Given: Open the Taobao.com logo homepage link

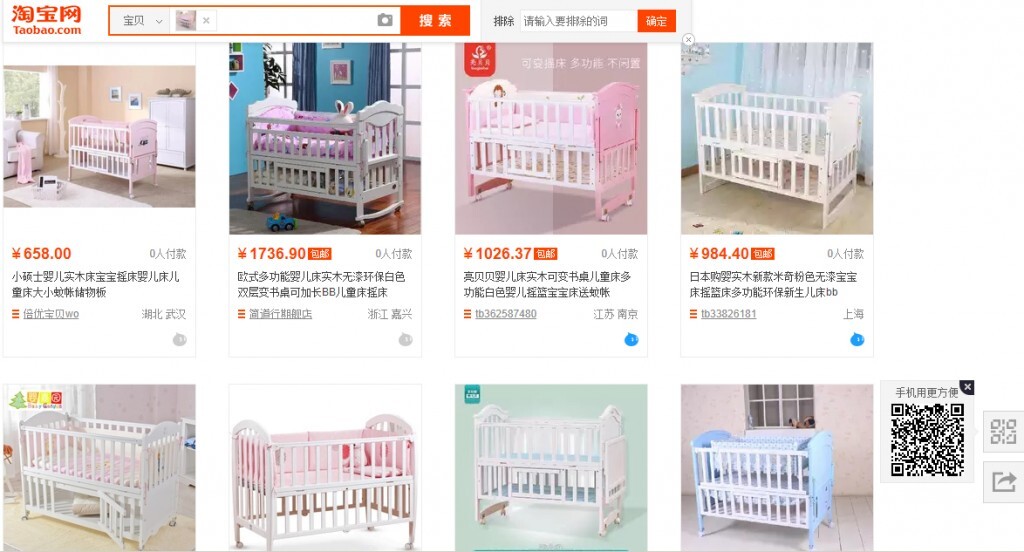Looking at the screenshot, I should [x=46, y=20].
